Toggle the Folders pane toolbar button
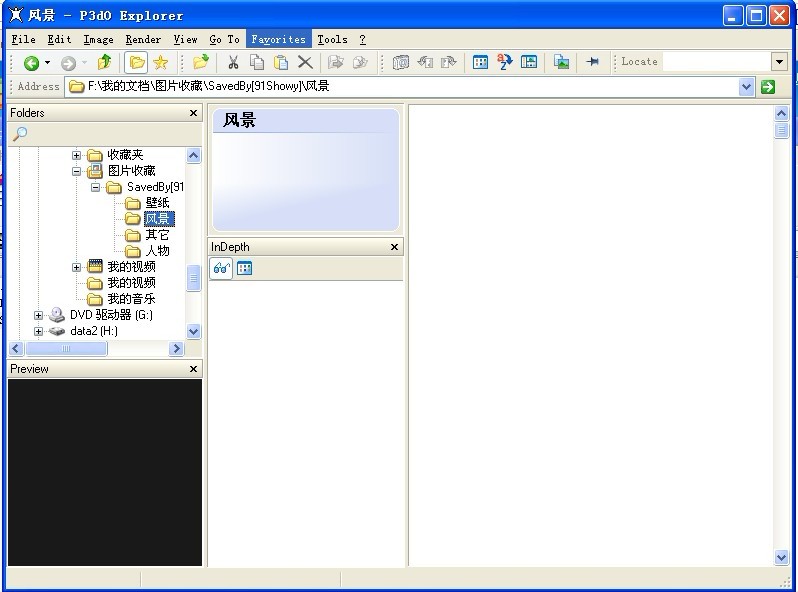798x592 pixels. (136, 63)
